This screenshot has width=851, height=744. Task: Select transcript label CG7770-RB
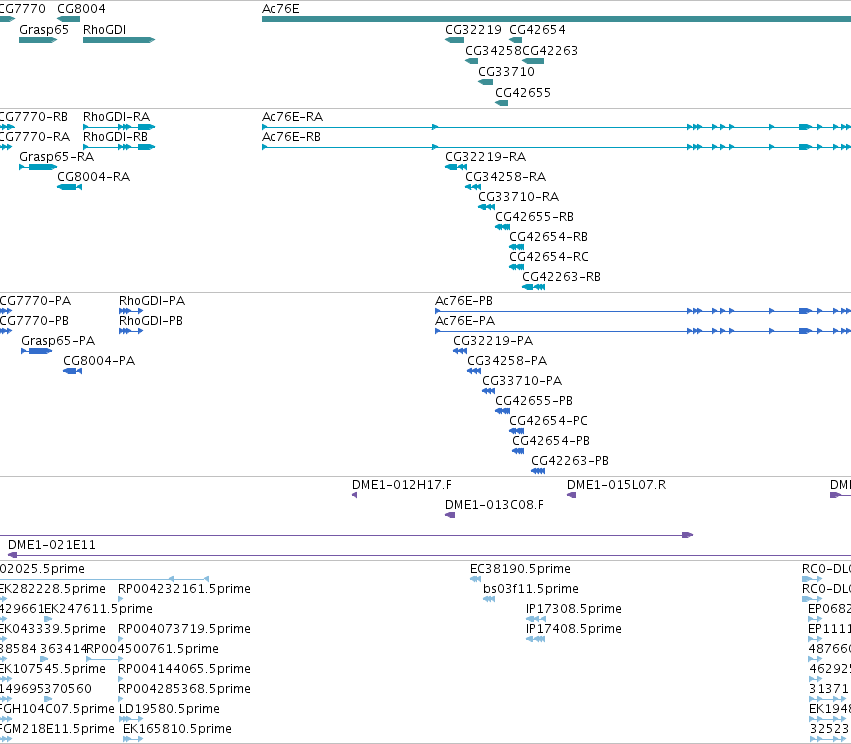(34, 117)
